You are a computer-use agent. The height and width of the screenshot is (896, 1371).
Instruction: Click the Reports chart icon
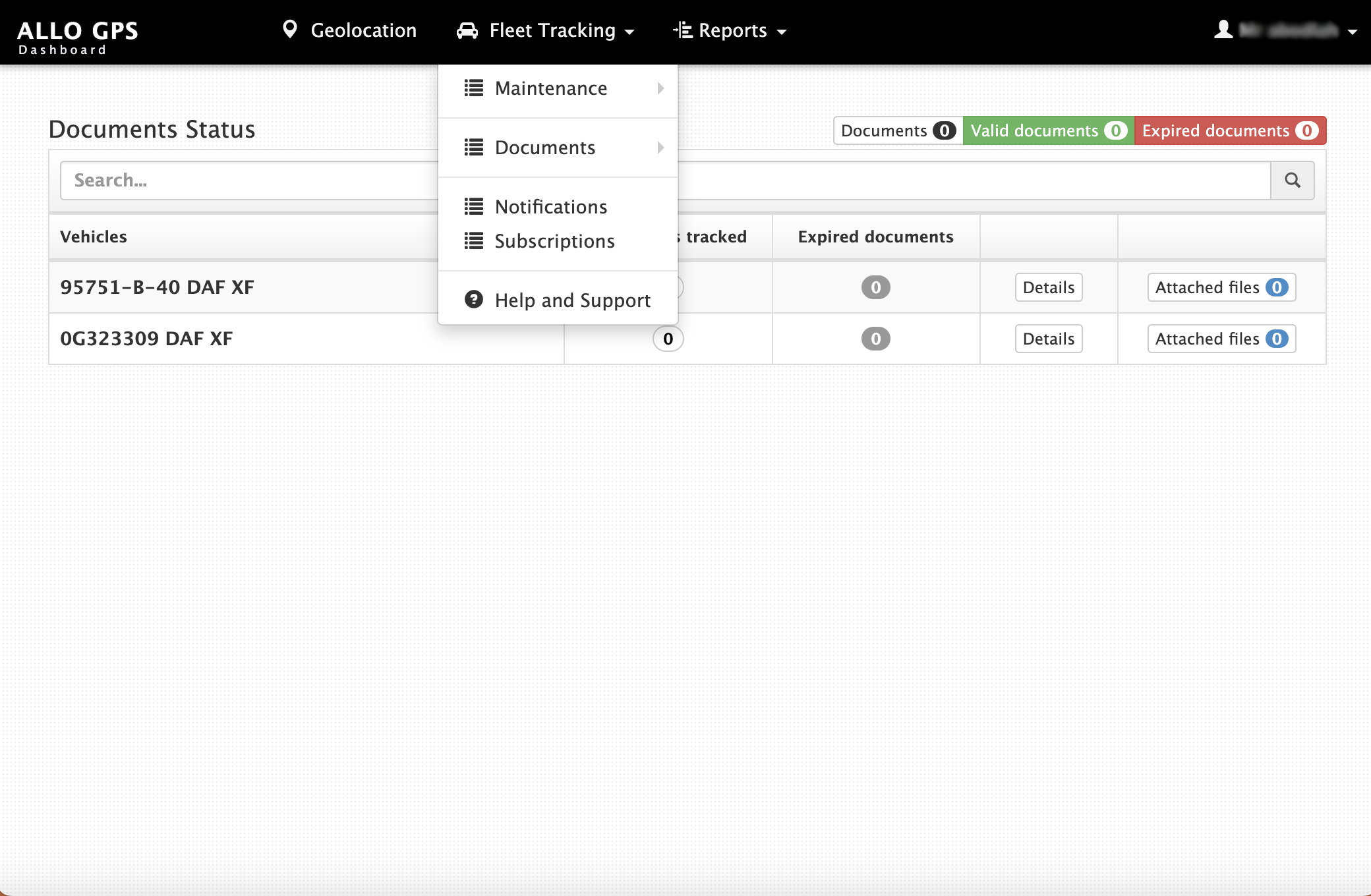pyautogui.click(x=683, y=30)
